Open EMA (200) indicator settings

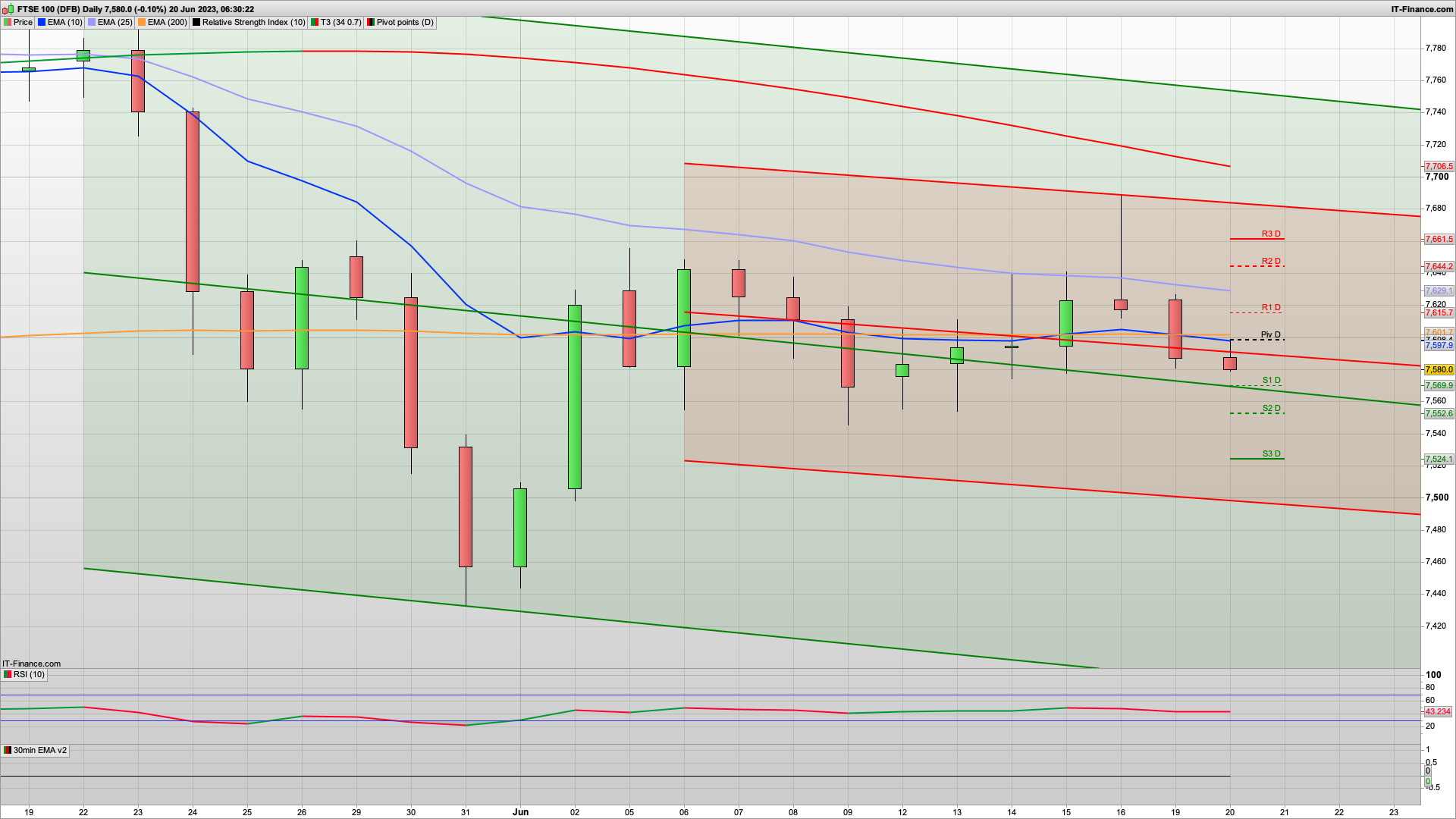click(x=162, y=22)
